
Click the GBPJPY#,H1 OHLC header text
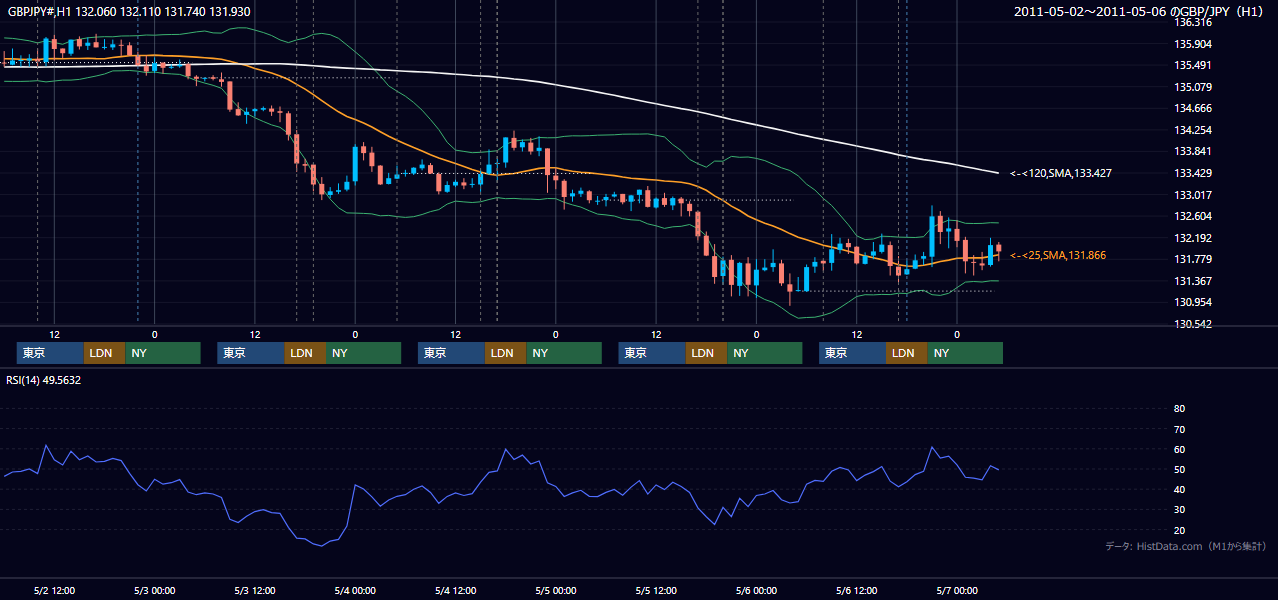click(x=128, y=11)
